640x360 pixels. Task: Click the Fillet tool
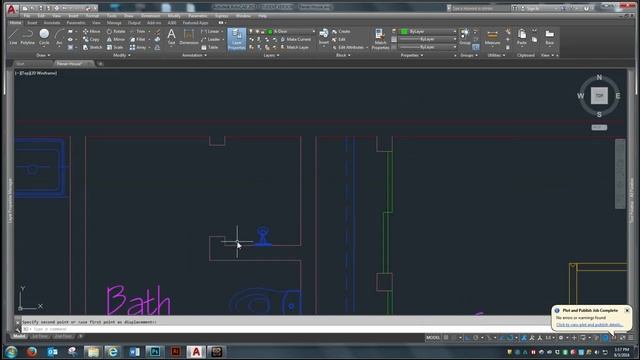click(138, 40)
